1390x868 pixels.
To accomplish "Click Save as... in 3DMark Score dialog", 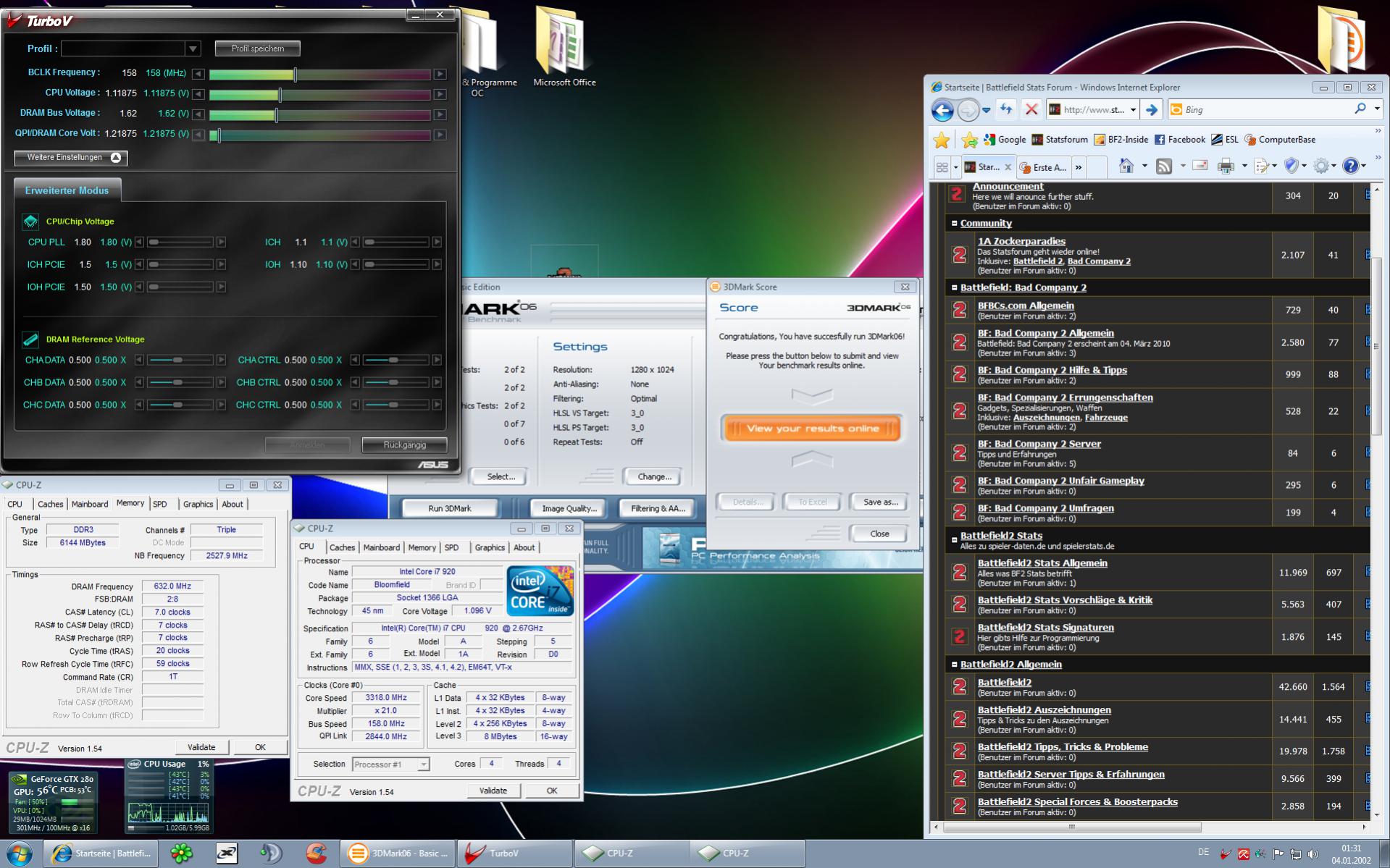I will [880, 502].
